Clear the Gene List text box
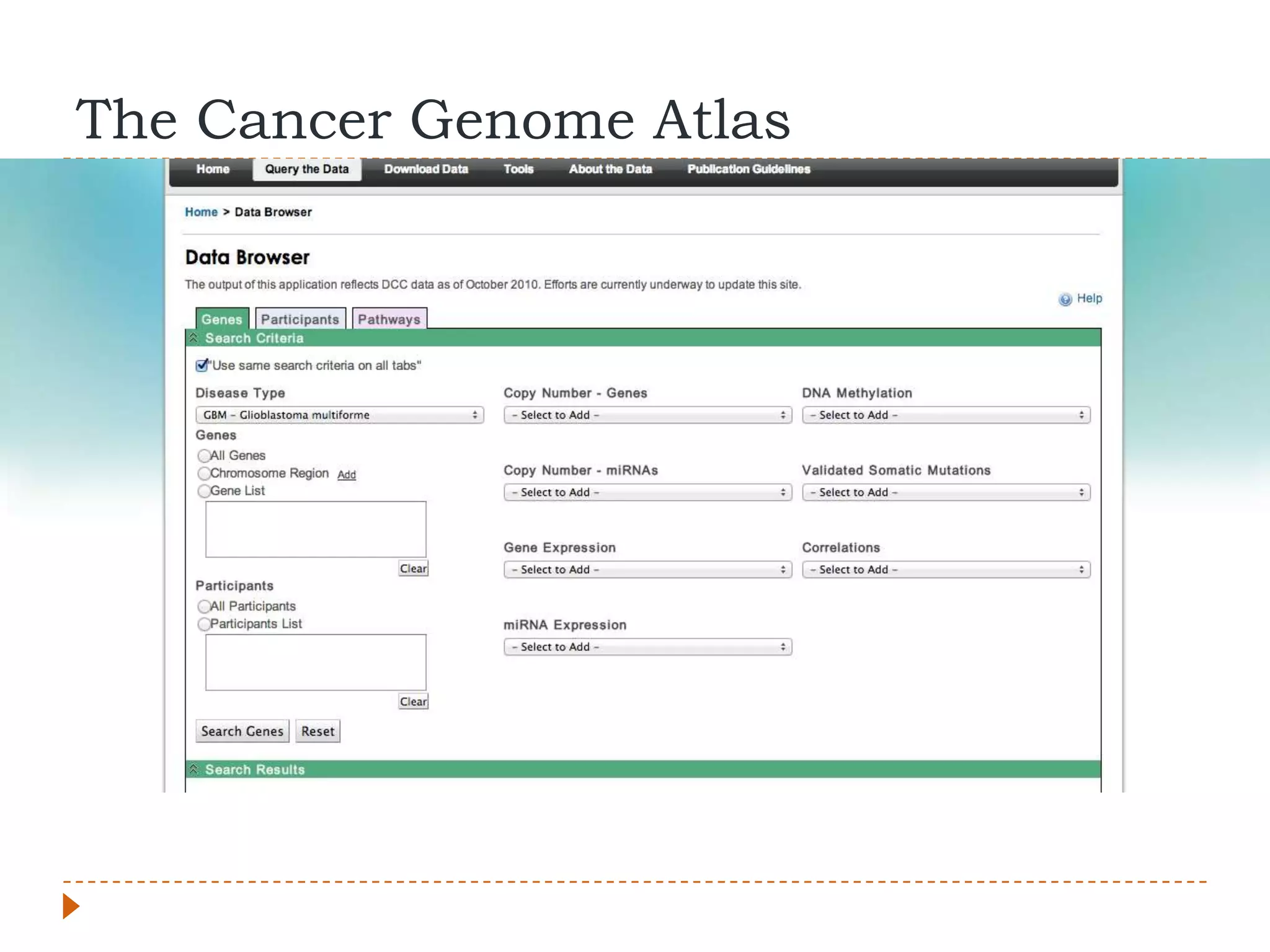 pyautogui.click(x=414, y=568)
